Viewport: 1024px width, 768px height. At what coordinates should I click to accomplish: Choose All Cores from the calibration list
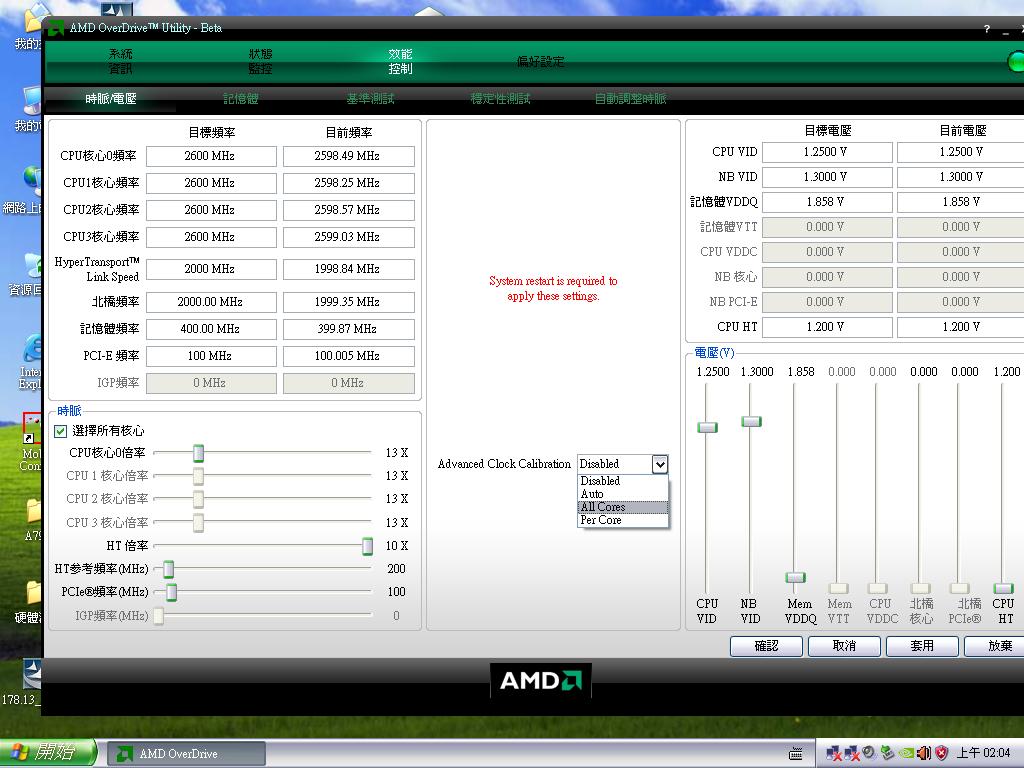[x=622, y=507]
